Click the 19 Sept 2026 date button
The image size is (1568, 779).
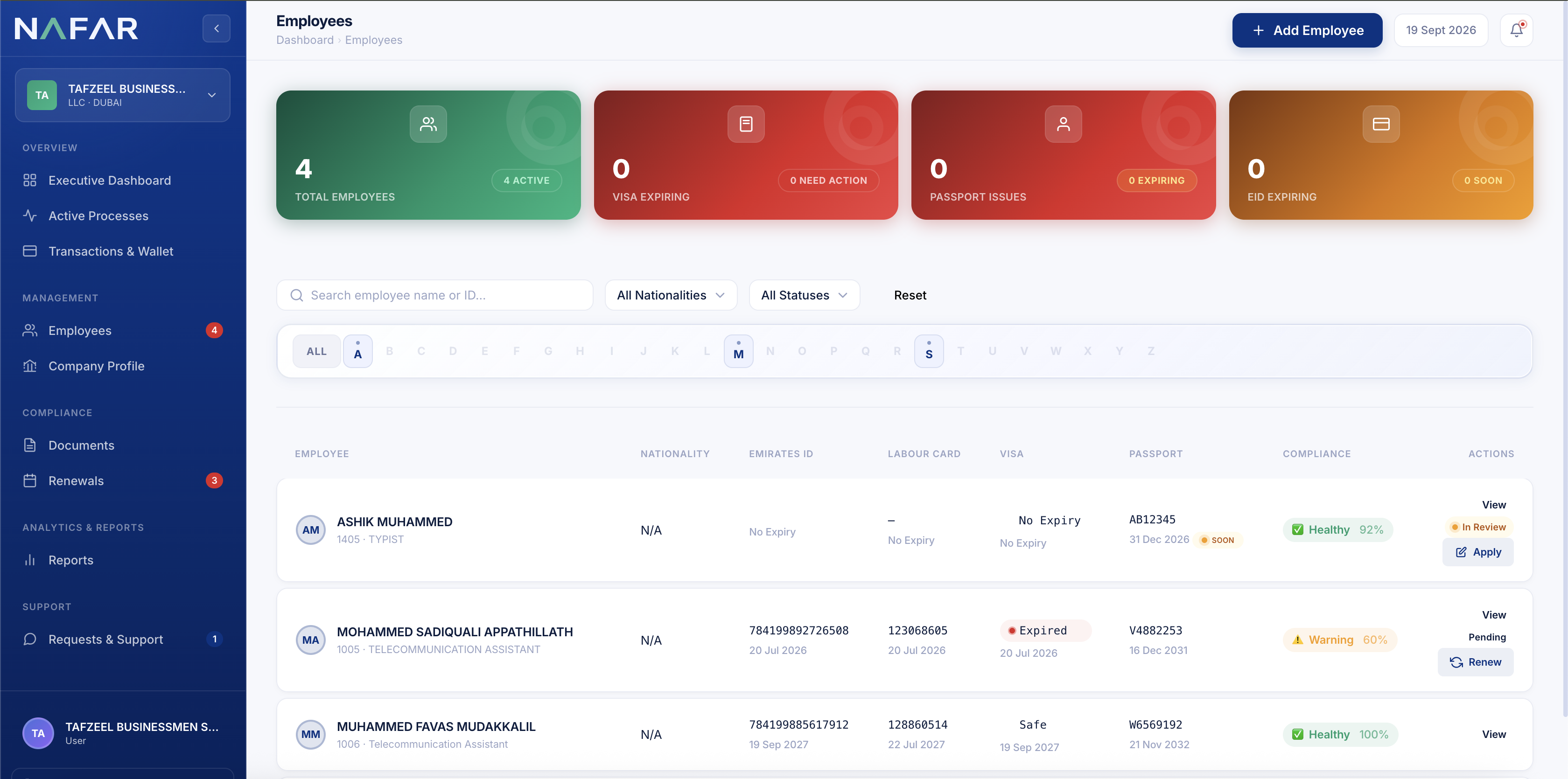1441,30
